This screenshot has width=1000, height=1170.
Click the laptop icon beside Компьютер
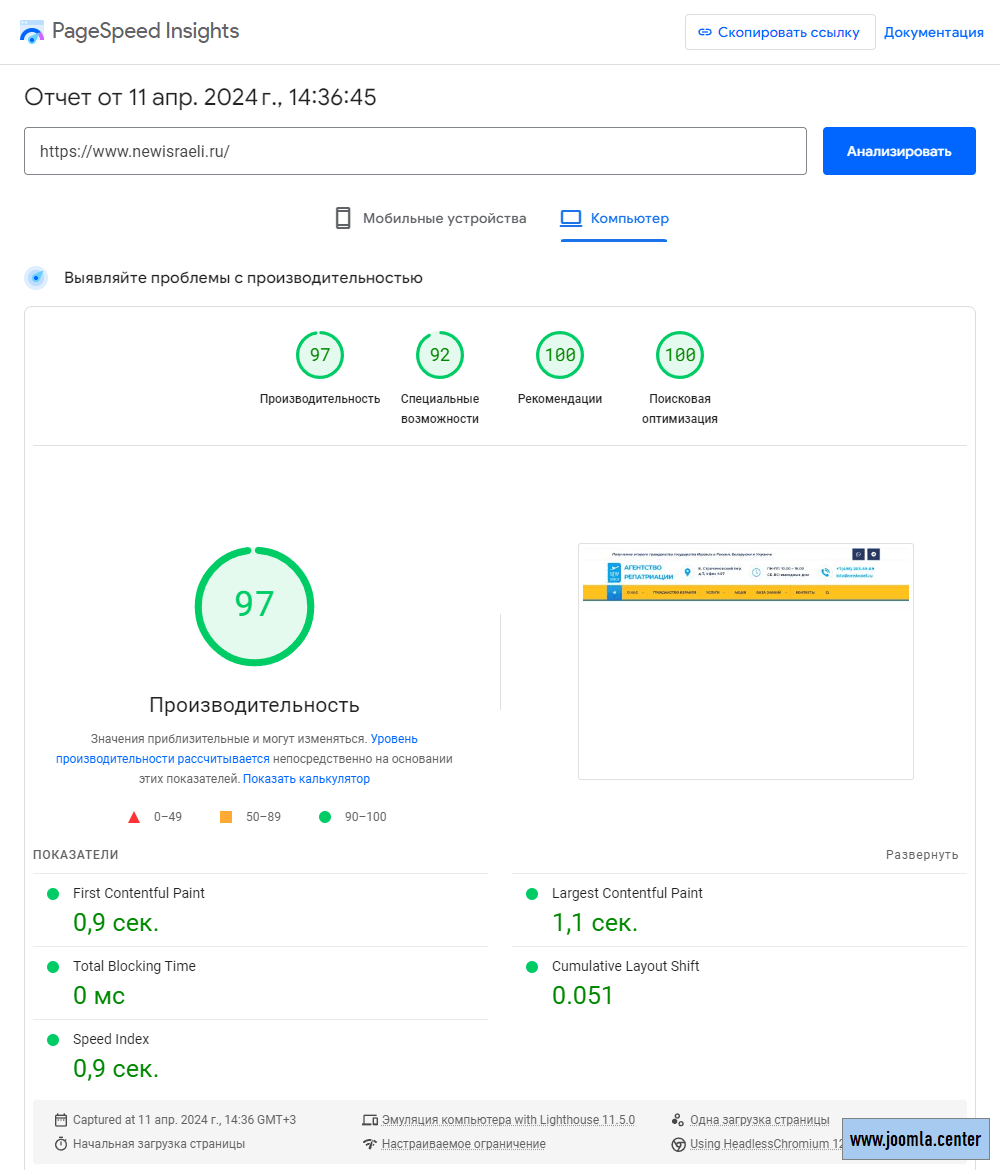point(571,218)
